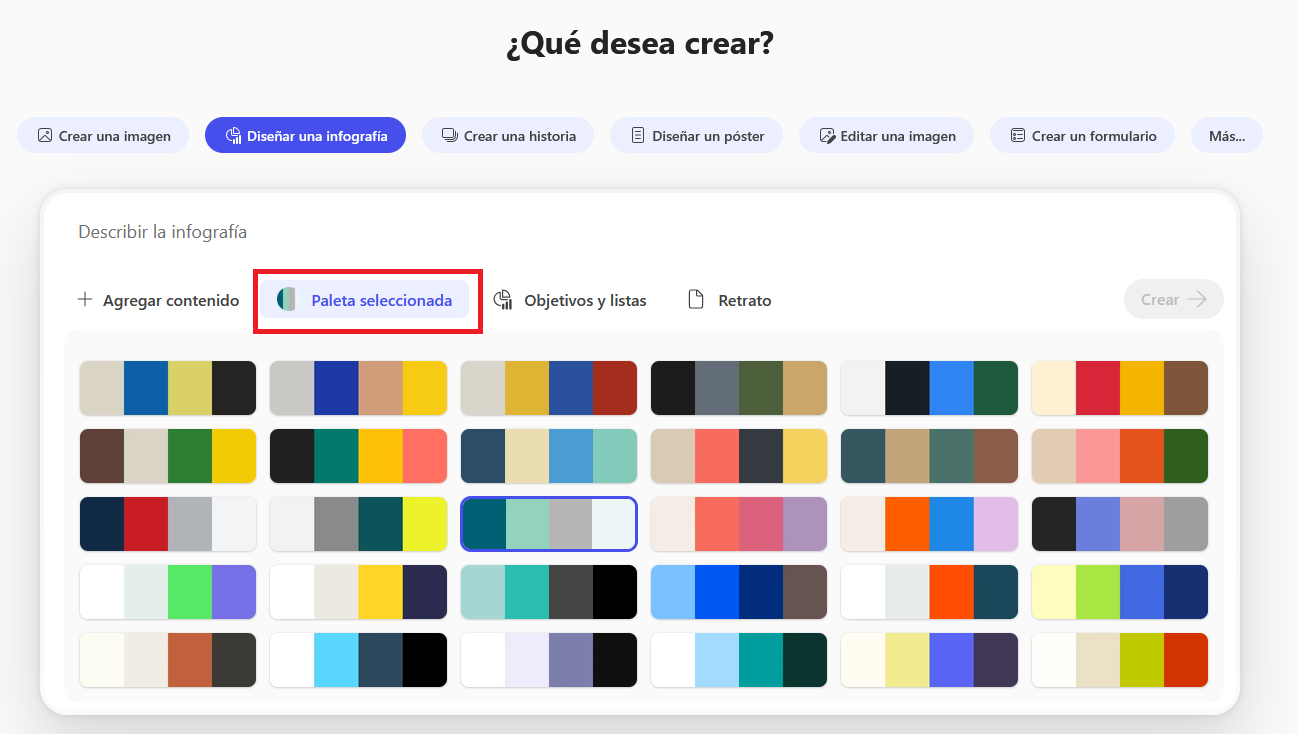Apply the light blue, blue, navy, brown palette
The width and height of the screenshot is (1298, 734).
(x=739, y=592)
